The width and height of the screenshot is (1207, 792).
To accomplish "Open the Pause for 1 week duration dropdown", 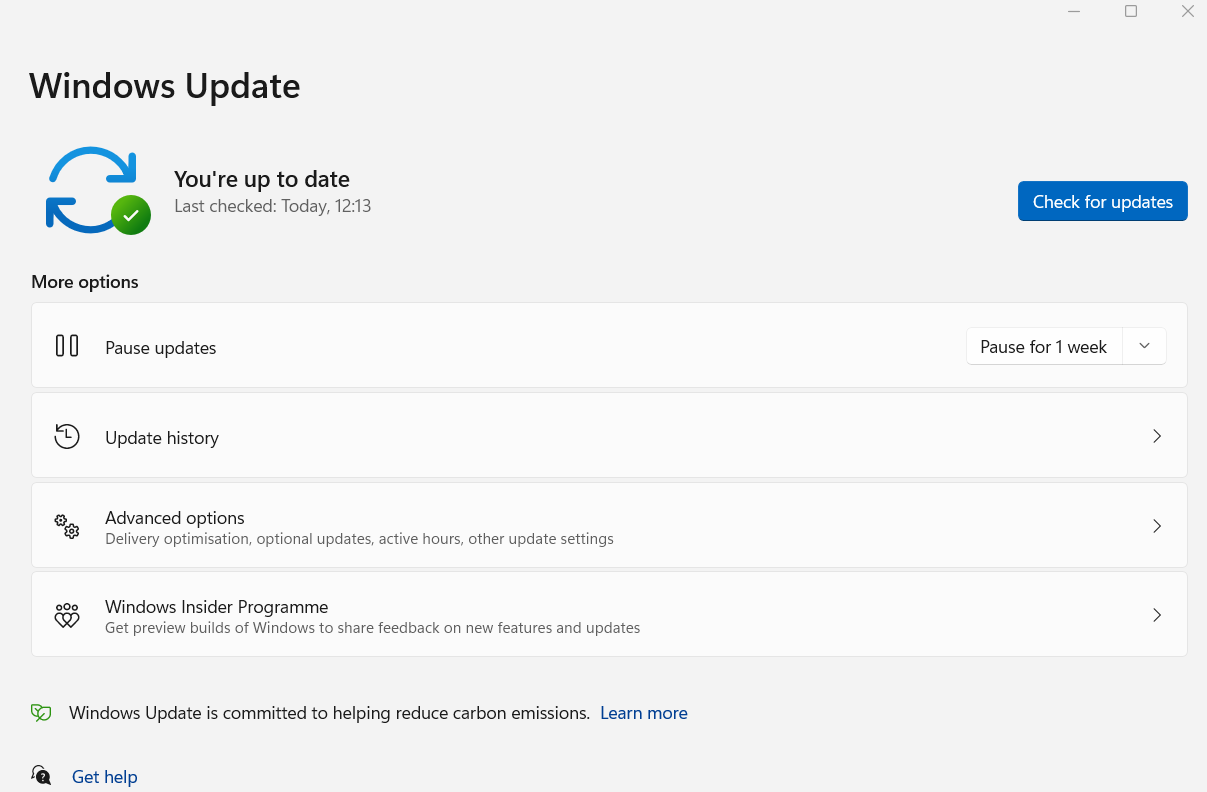I will point(1144,346).
